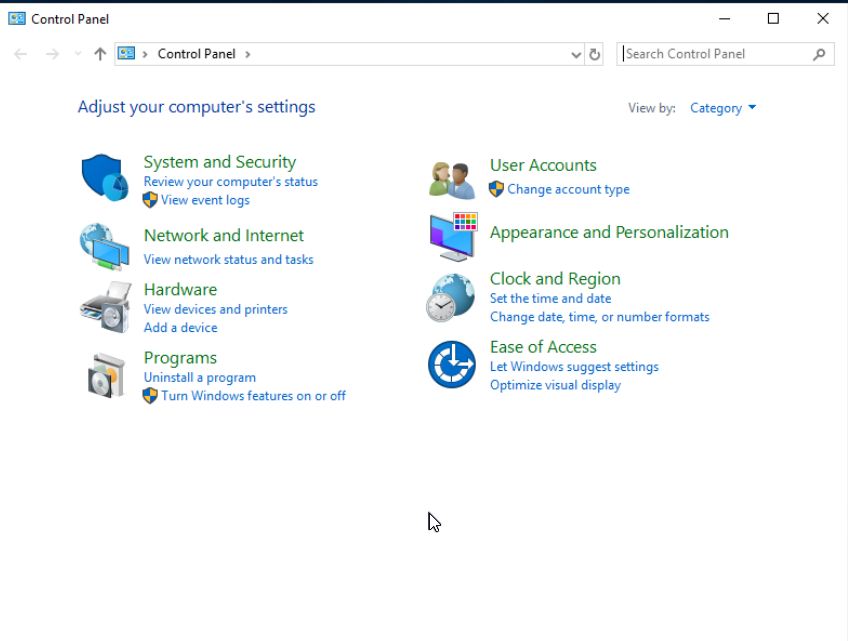Image resolution: width=848 pixels, height=641 pixels.
Task: Expand chevron before Control Panel breadcrumb
Action: coord(144,54)
